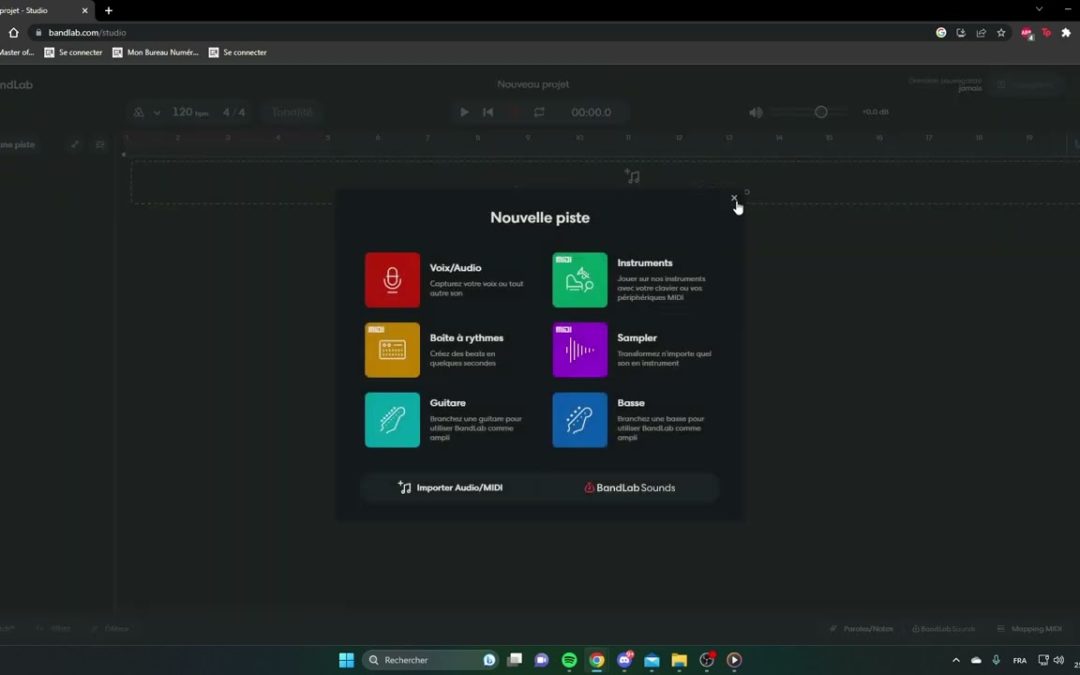Screen dimensions: 1080x675
Task: Click the 120 bpm tempo field
Action: point(190,112)
